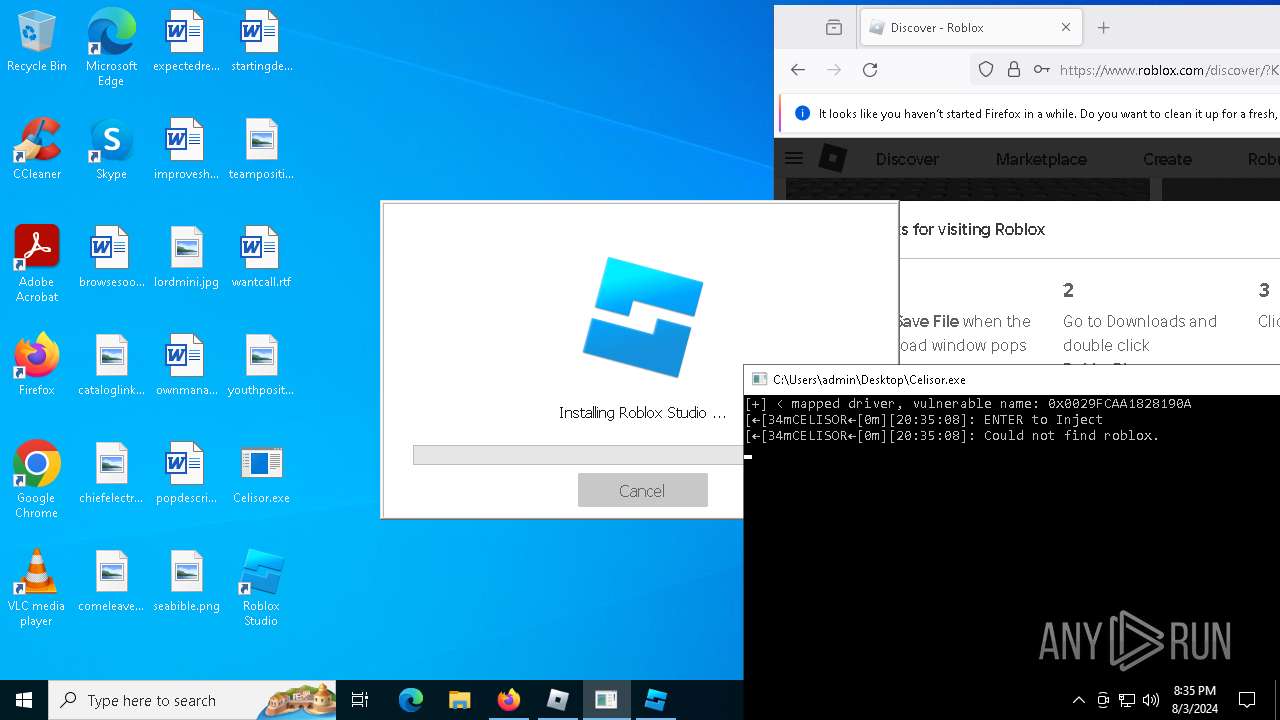Open the volume control in tray
This screenshot has width=1280, height=720.
(x=1151, y=700)
